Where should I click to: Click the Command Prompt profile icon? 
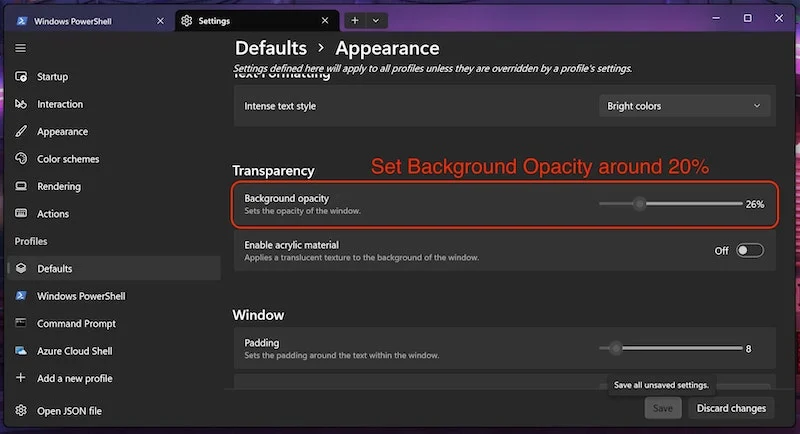click(21, 323)
